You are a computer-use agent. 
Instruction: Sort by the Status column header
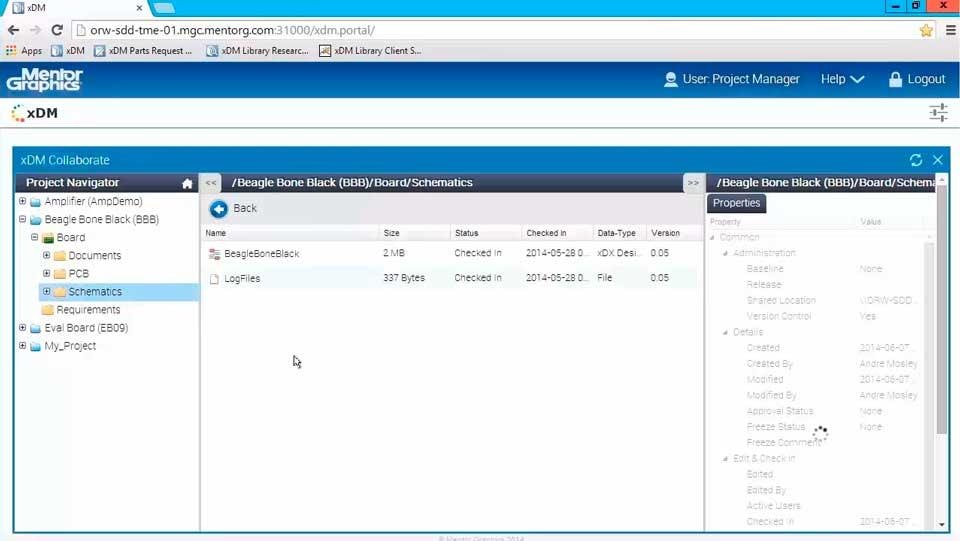[486, 233]
